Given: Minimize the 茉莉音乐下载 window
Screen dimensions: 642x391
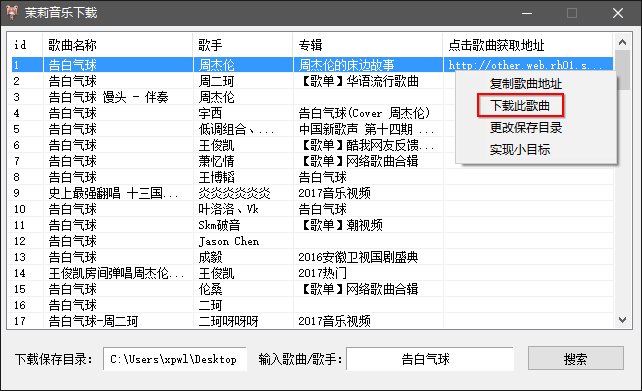Looking at the screenshot, I should click(x=527, y=13).
